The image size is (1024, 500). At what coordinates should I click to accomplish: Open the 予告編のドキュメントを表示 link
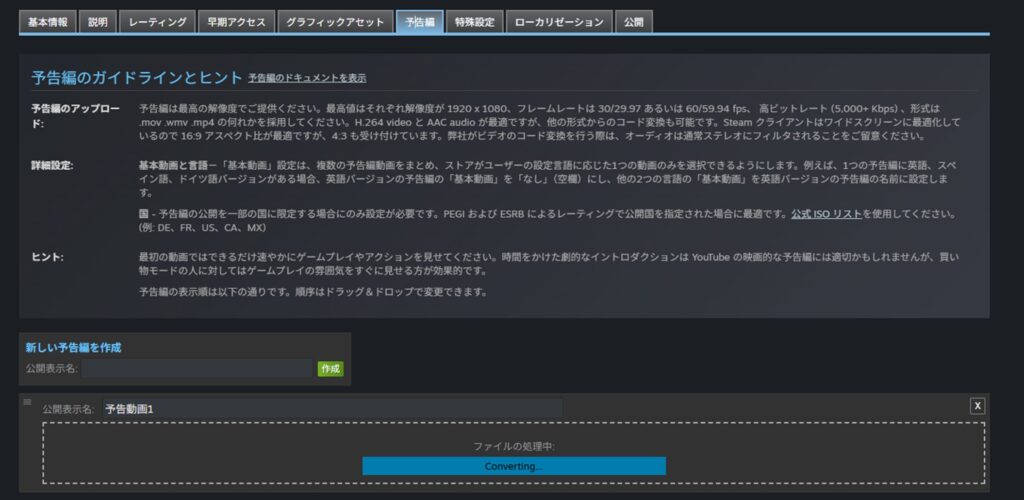coord(307,78)
